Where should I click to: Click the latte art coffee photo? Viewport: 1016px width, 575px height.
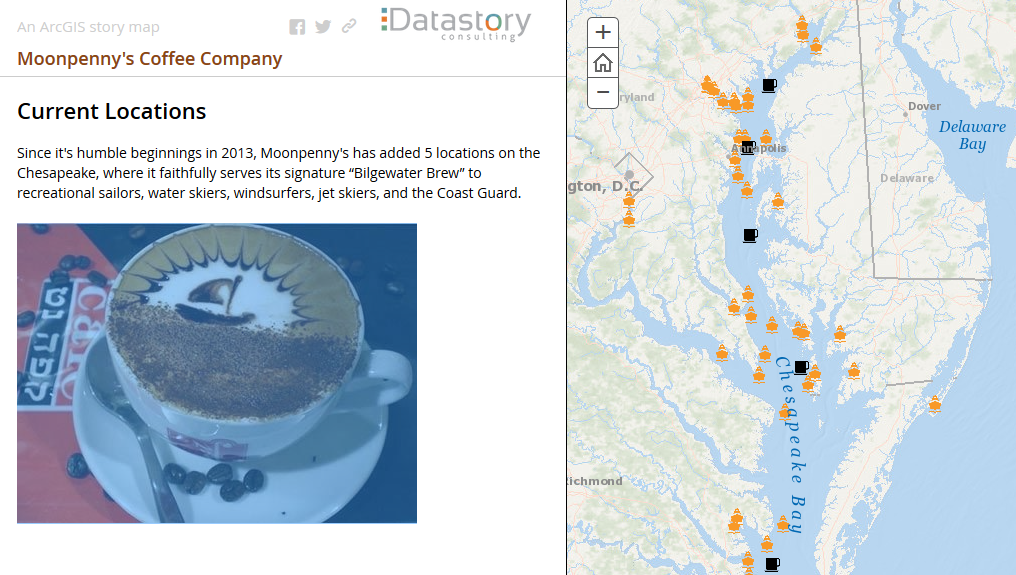point(217,373)
